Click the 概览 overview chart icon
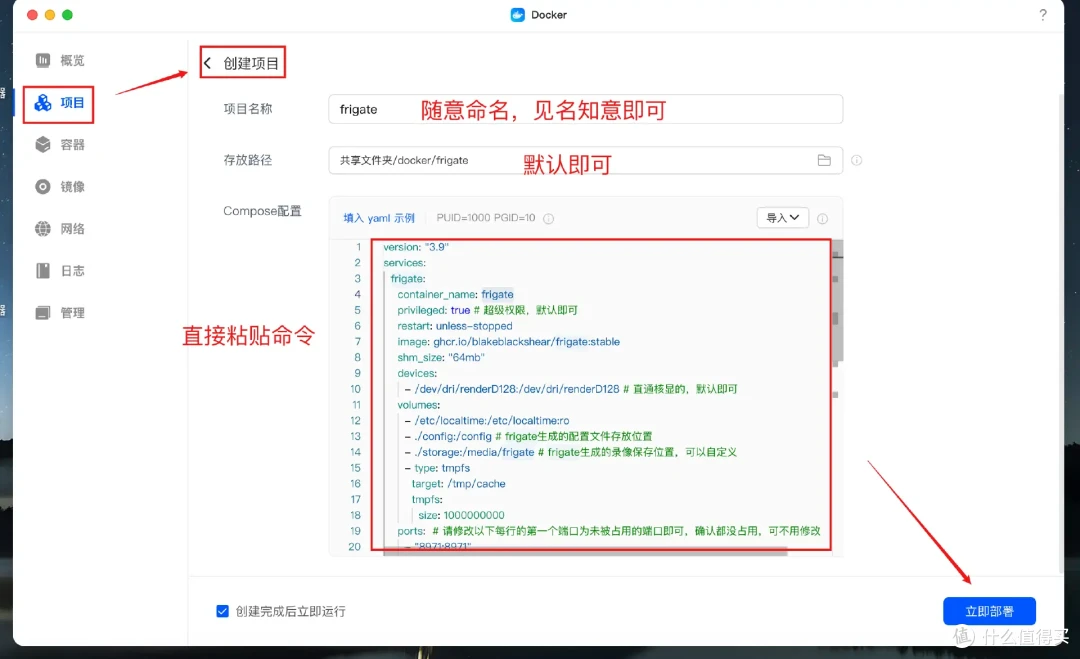The height and width of the screenshot is (659, 1080). pyautogui.click(x=43, y=61)
